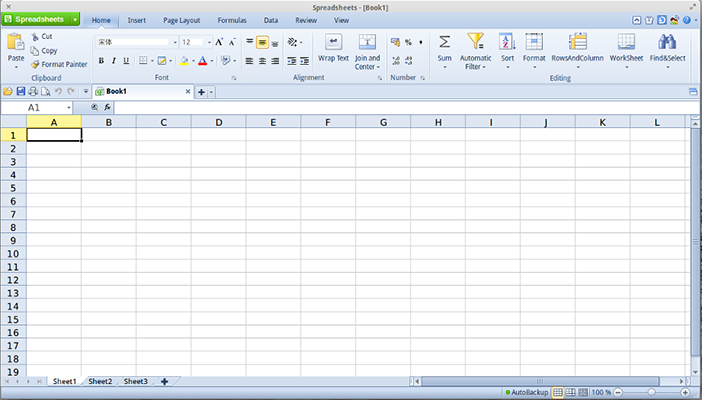Align text right in cell

coord(275,61)
